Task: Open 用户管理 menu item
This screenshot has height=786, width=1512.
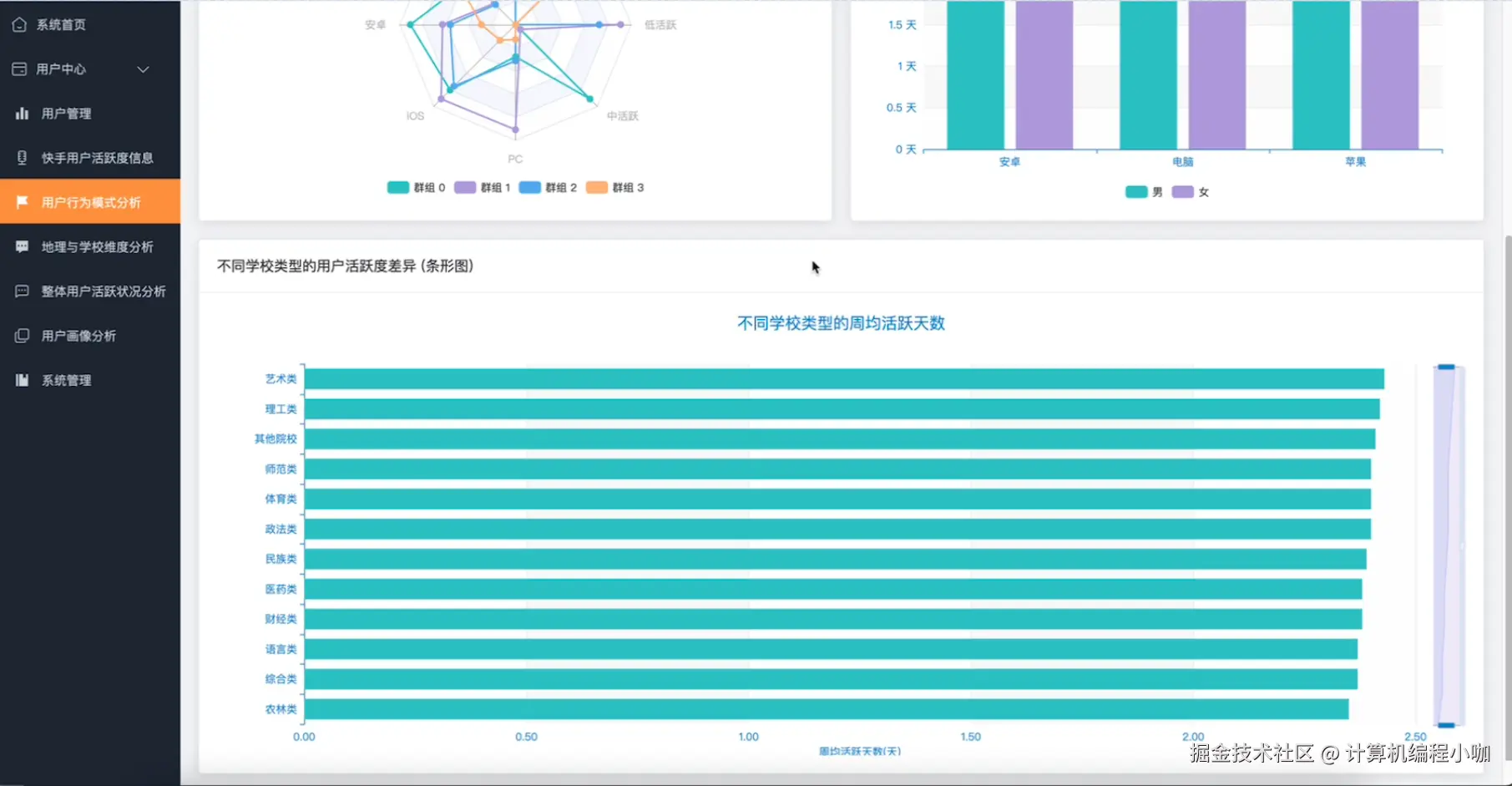Action: (90, 113)
